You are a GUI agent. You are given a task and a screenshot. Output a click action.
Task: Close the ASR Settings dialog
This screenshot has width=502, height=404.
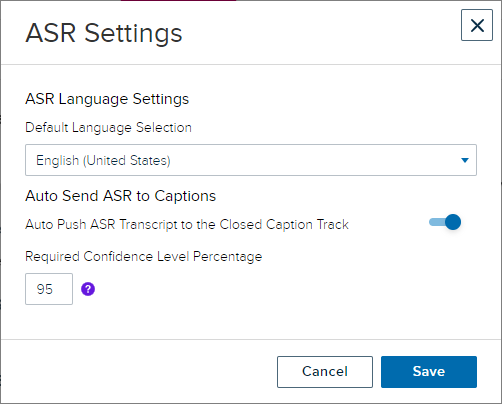[x=477, y=25]
